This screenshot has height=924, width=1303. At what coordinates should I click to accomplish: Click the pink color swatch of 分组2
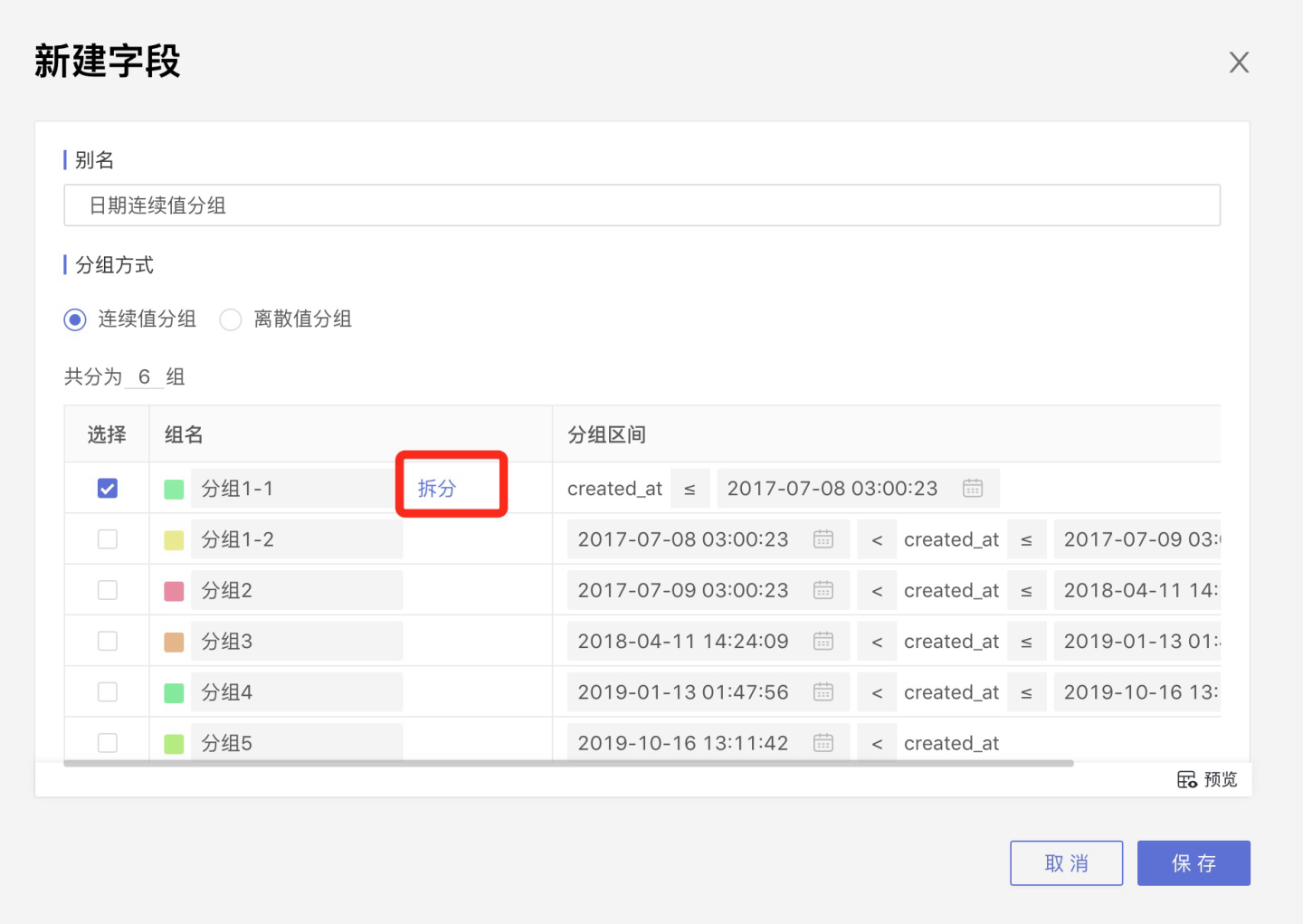[x=174, y=591]
